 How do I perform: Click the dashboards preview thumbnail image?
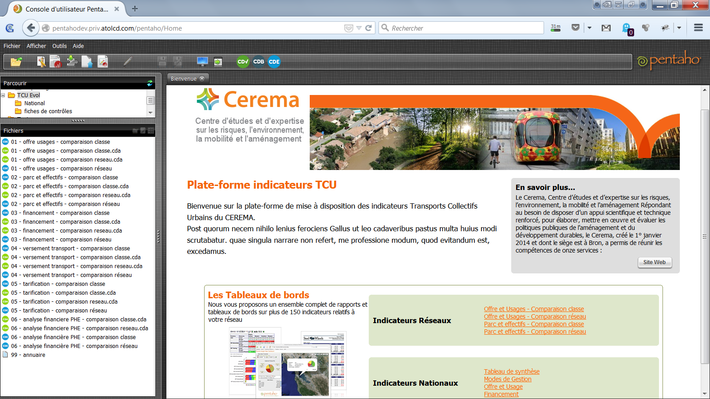click(x=288, y=362)
